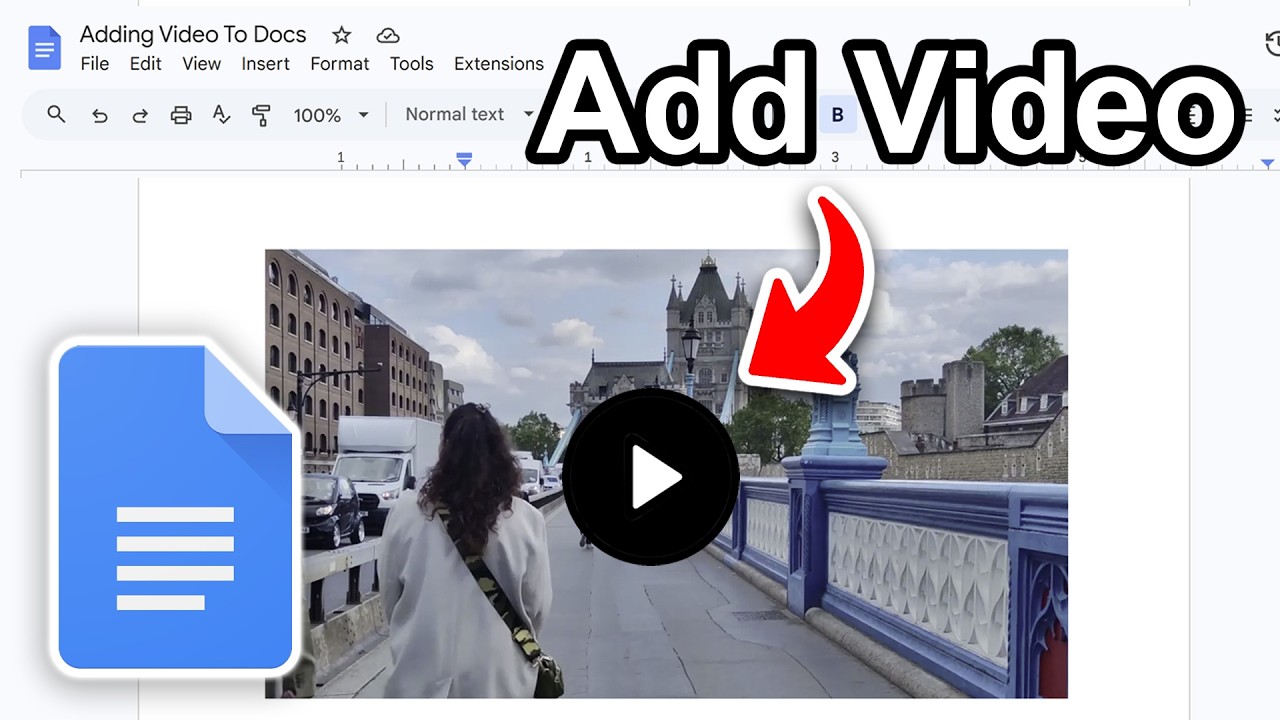This screenshot has height=720, width=1280.
Task: Select the Tower Bridge picture in the document
Action: (x=666, y=473)
